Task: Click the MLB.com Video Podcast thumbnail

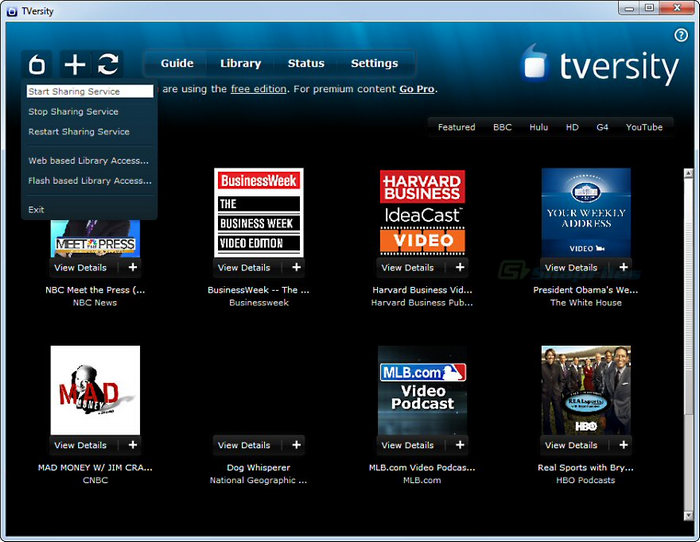Action: [x=422, y=390]
